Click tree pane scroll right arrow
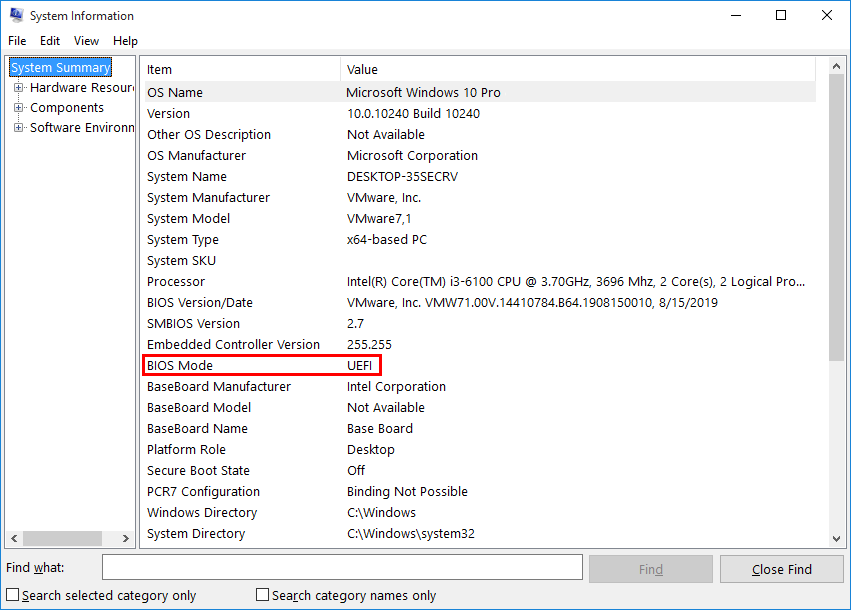This screenshot has width=851, height=610. pyautogui.click(x=126, y=538)
